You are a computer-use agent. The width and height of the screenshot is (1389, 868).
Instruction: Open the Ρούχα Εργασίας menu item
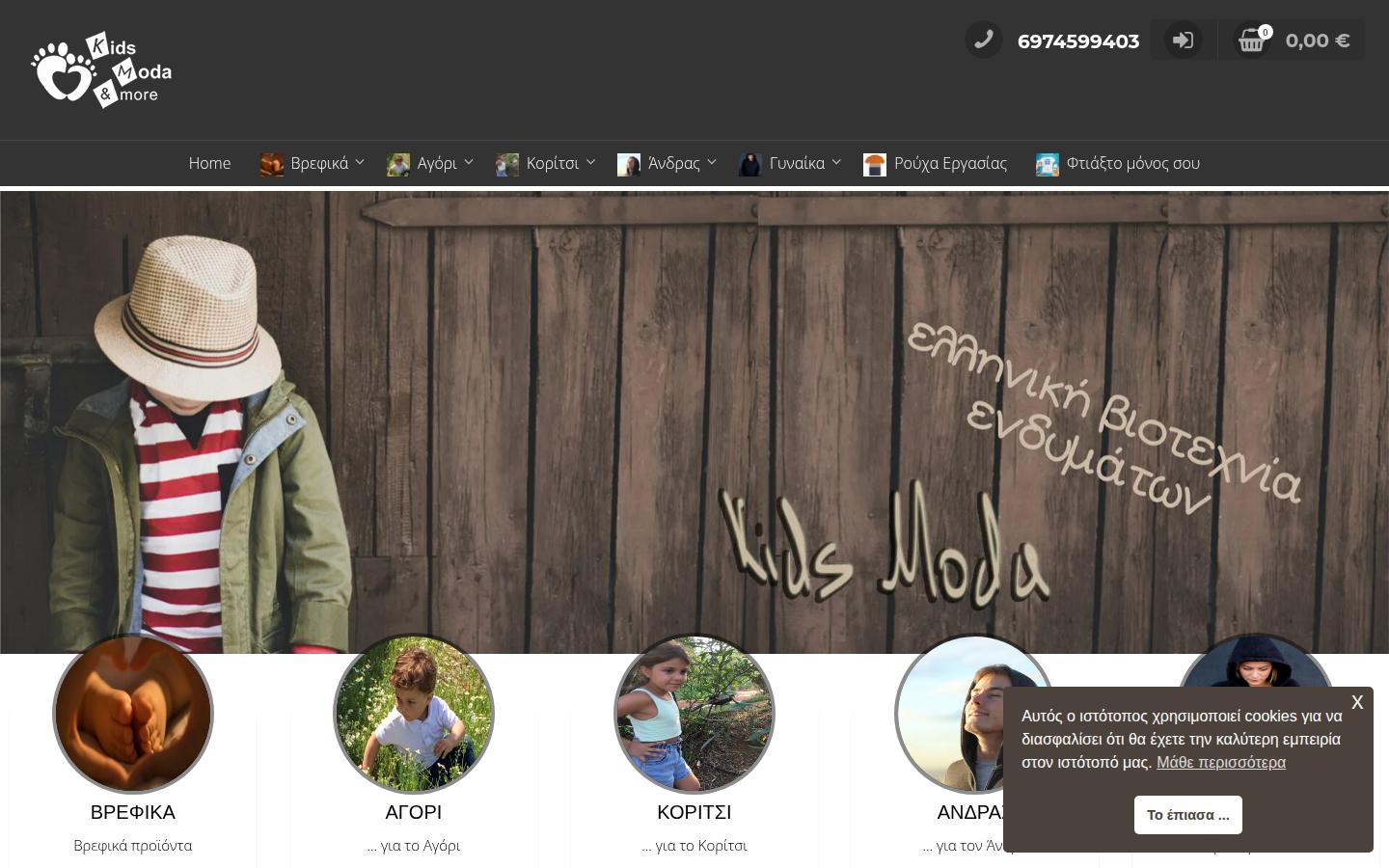[x=950, y=163]
